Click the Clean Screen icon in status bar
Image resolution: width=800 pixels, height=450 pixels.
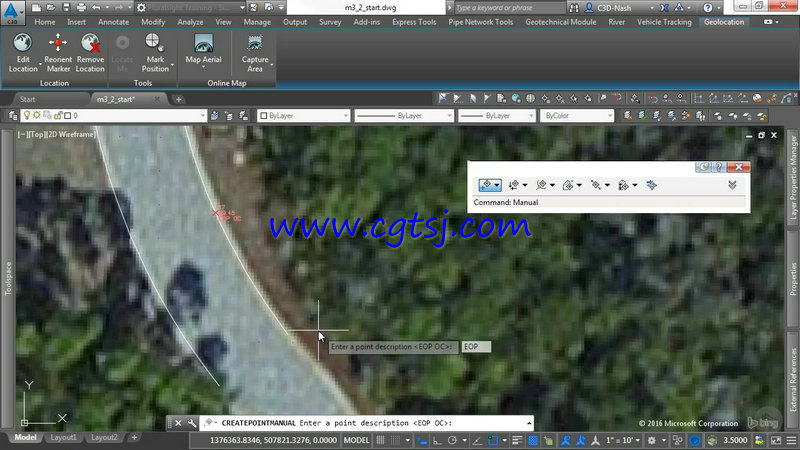click(x=776, y=440)
